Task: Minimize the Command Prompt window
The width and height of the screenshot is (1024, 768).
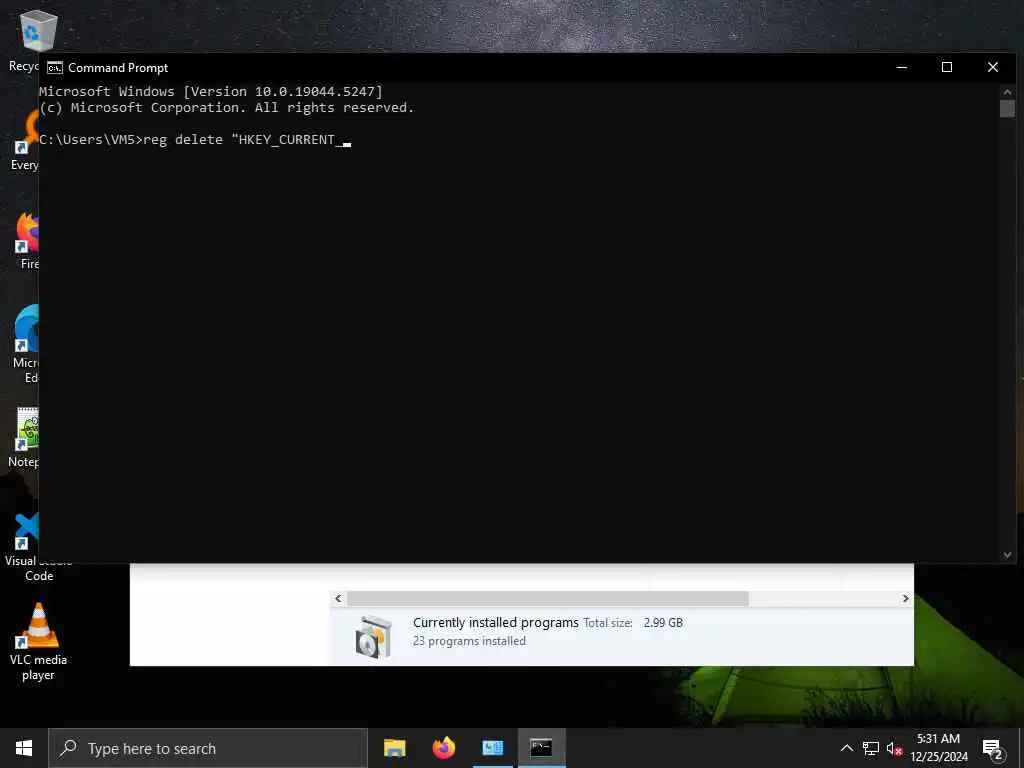Action: pos(902,67)
